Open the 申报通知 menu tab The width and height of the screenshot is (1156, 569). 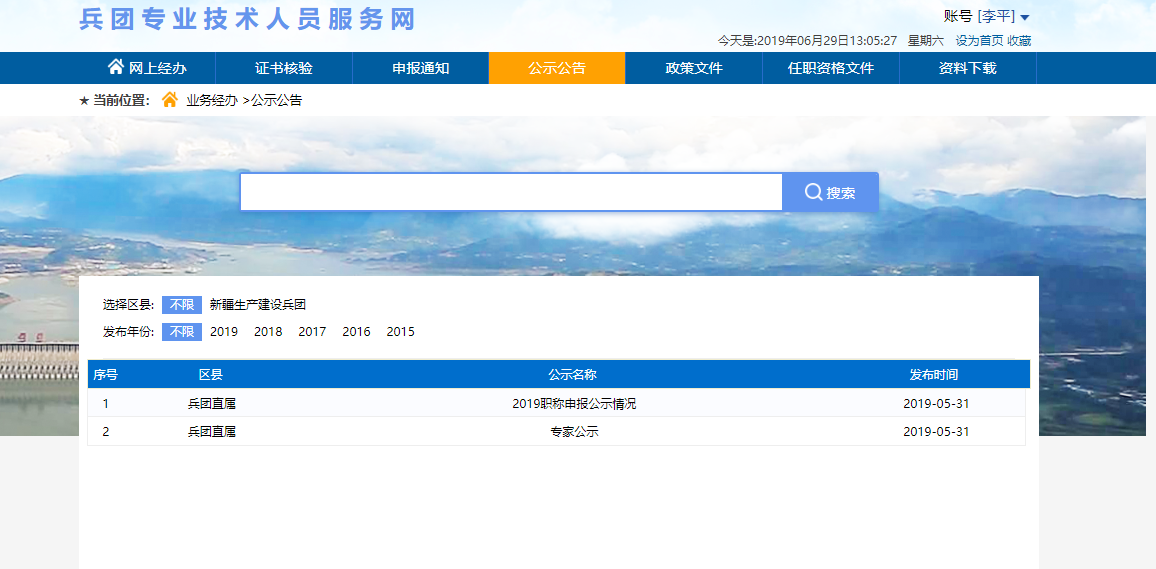420,68
